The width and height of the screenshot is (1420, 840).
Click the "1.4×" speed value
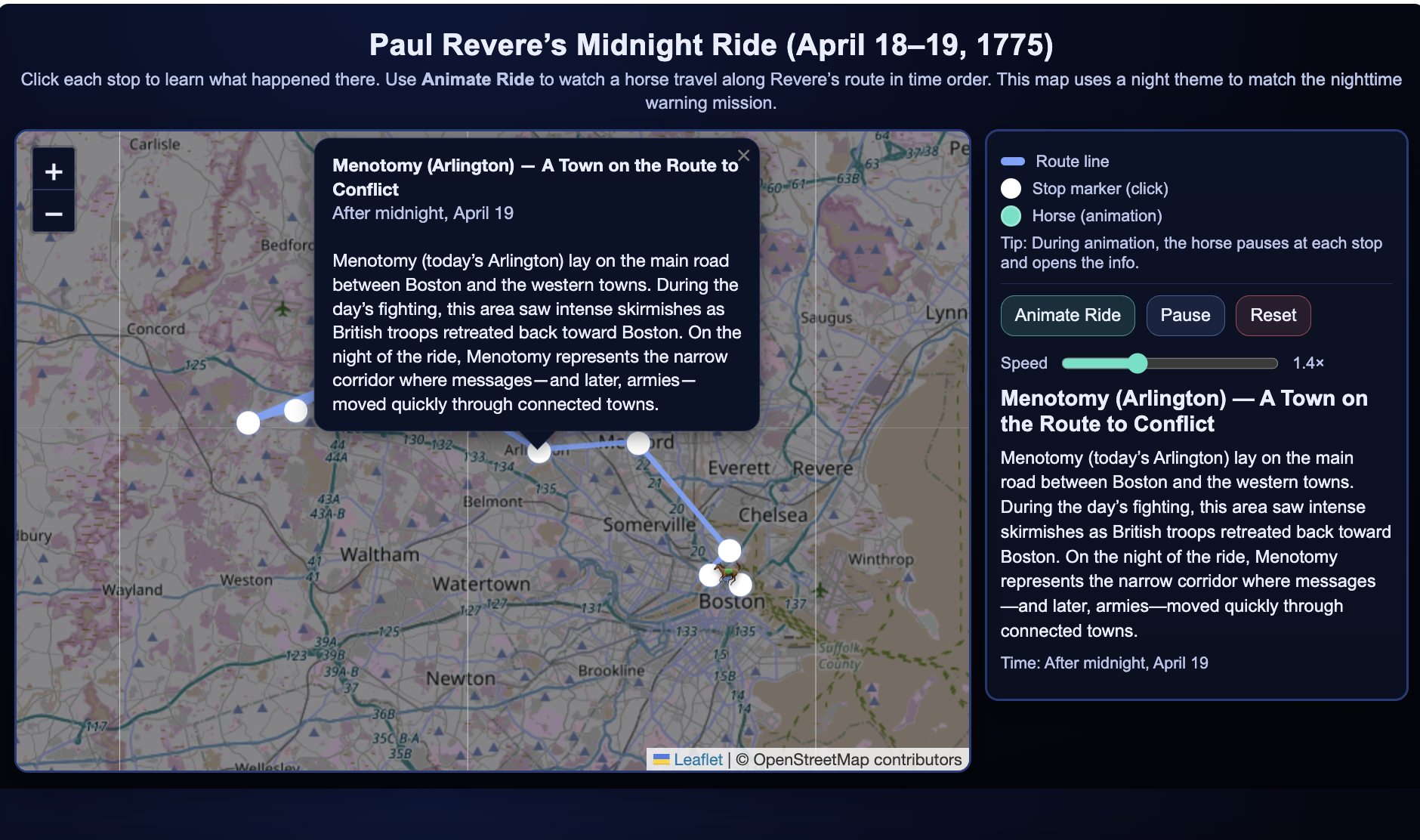1308,363
